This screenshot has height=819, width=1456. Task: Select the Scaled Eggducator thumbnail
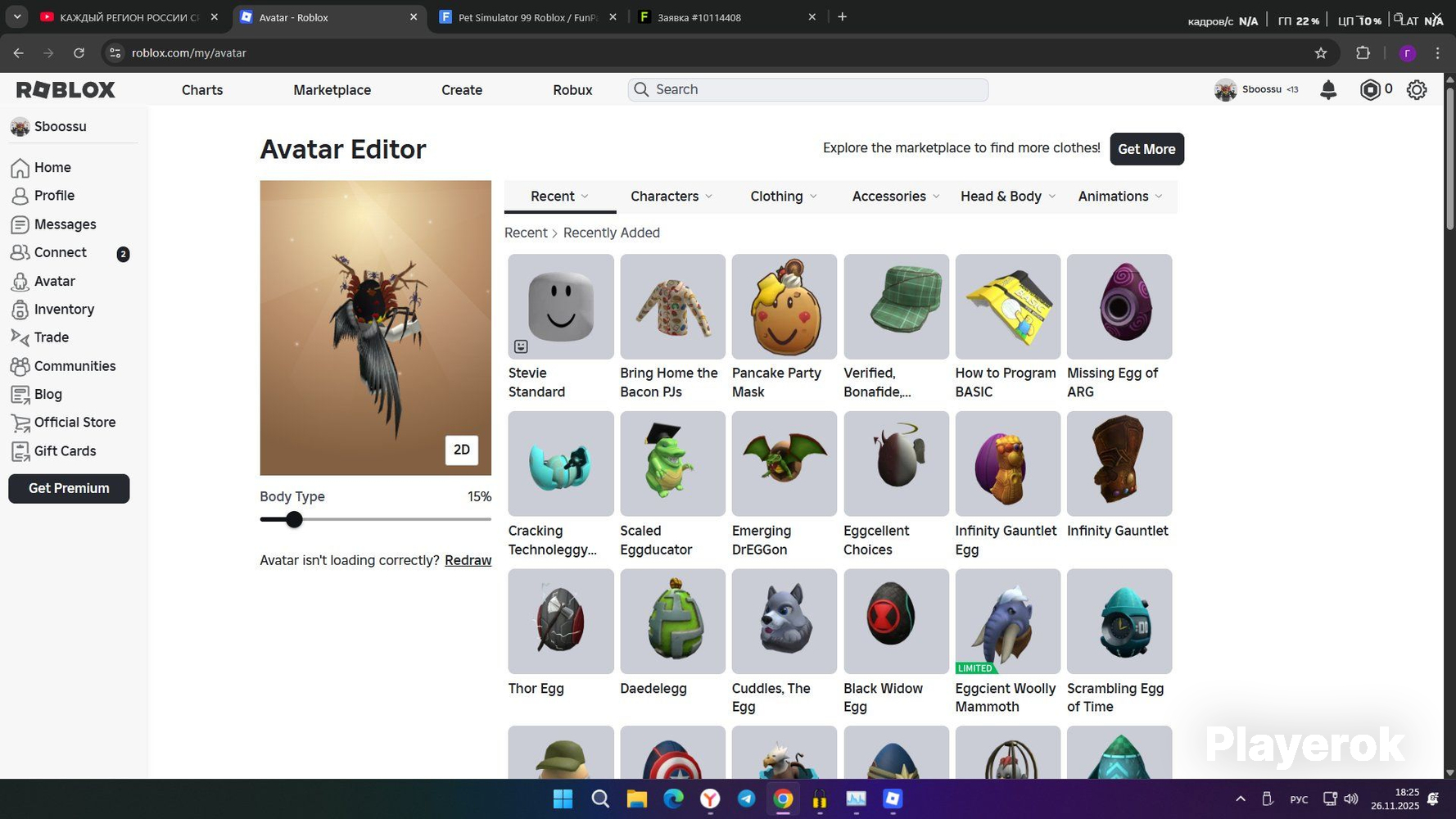[673, 464]
